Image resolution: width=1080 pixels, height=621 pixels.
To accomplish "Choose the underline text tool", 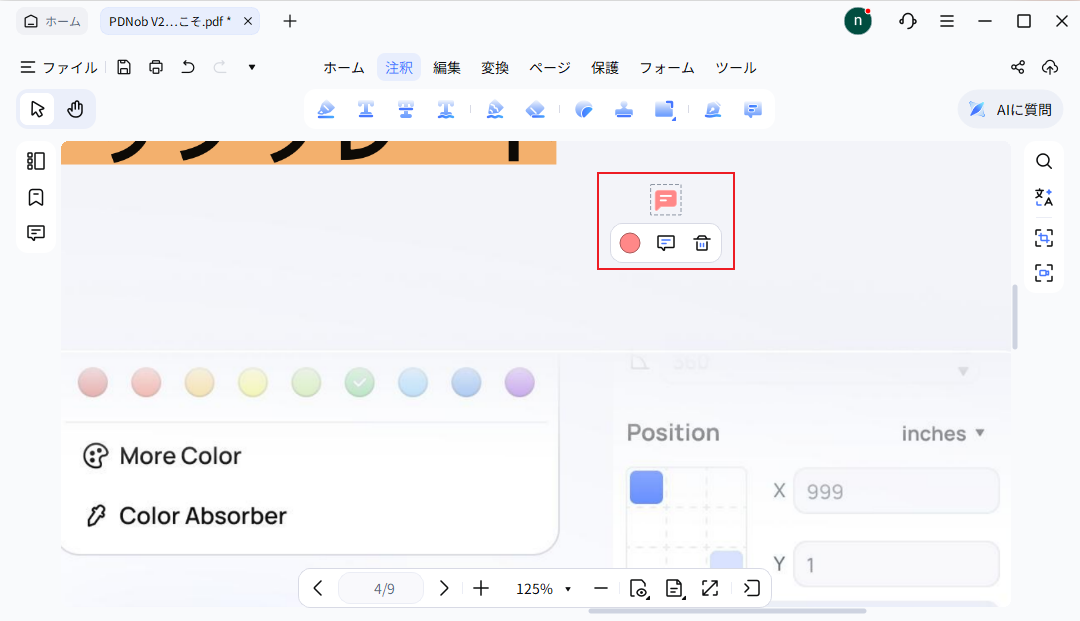I will pyautogui.click(x=366, y=110).
